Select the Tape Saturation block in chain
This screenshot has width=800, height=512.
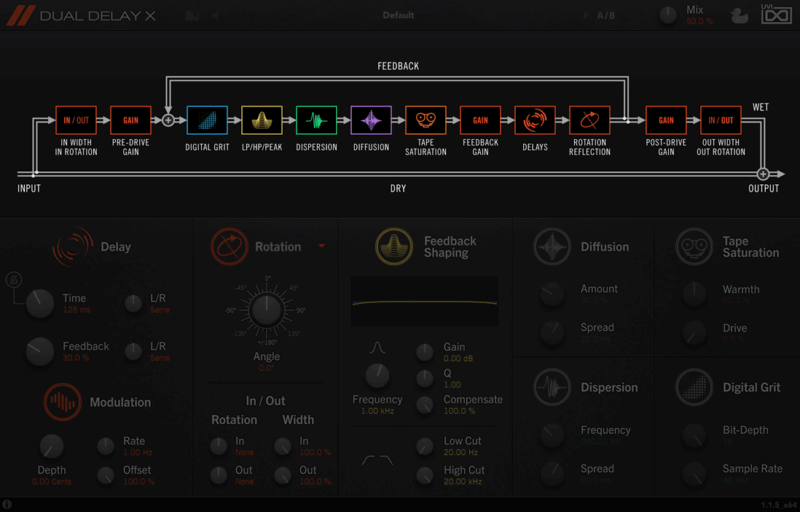[426, 120]
